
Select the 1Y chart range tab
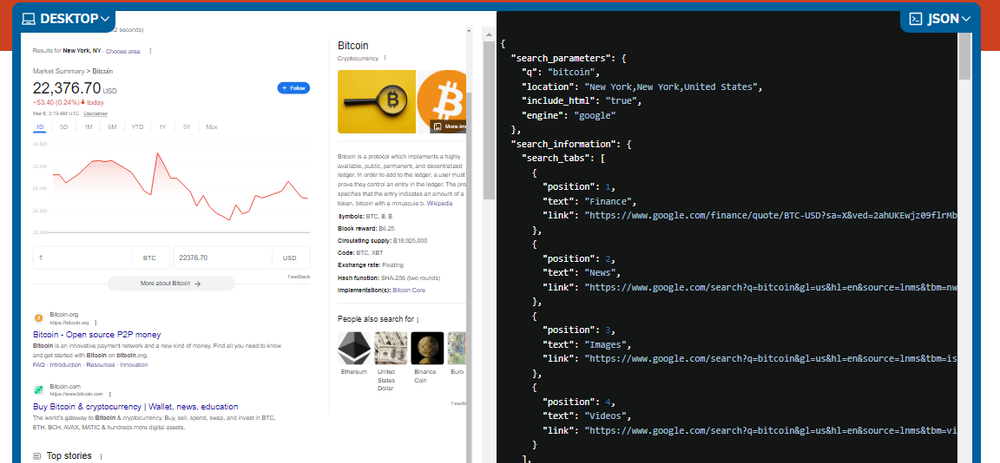click(163, 127)
